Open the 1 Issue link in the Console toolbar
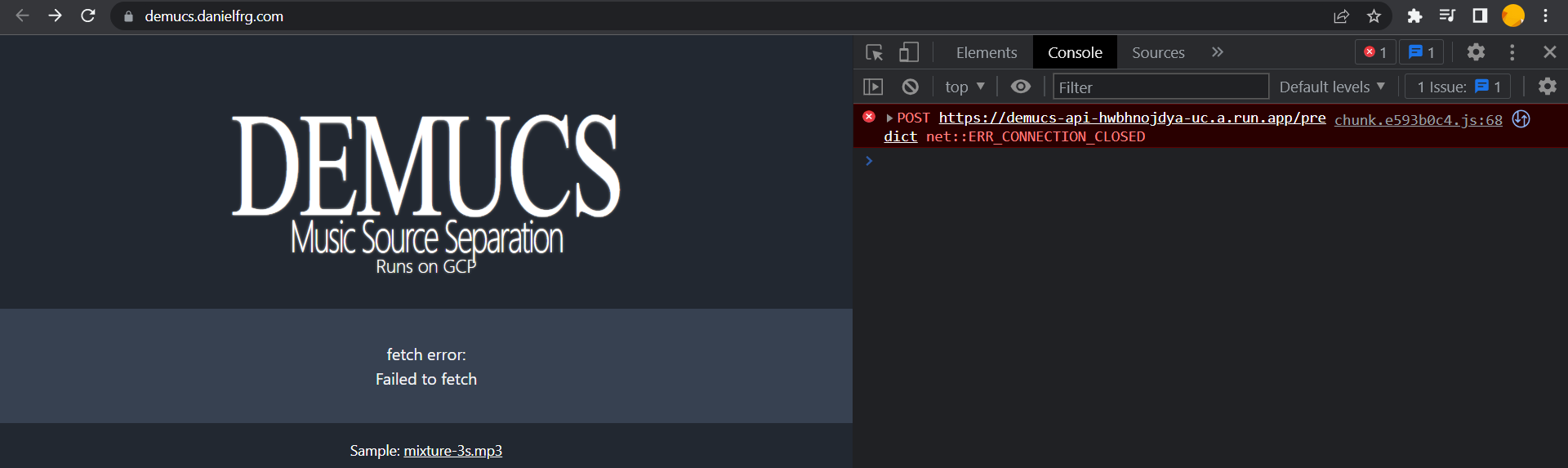 pos(1459,87)
